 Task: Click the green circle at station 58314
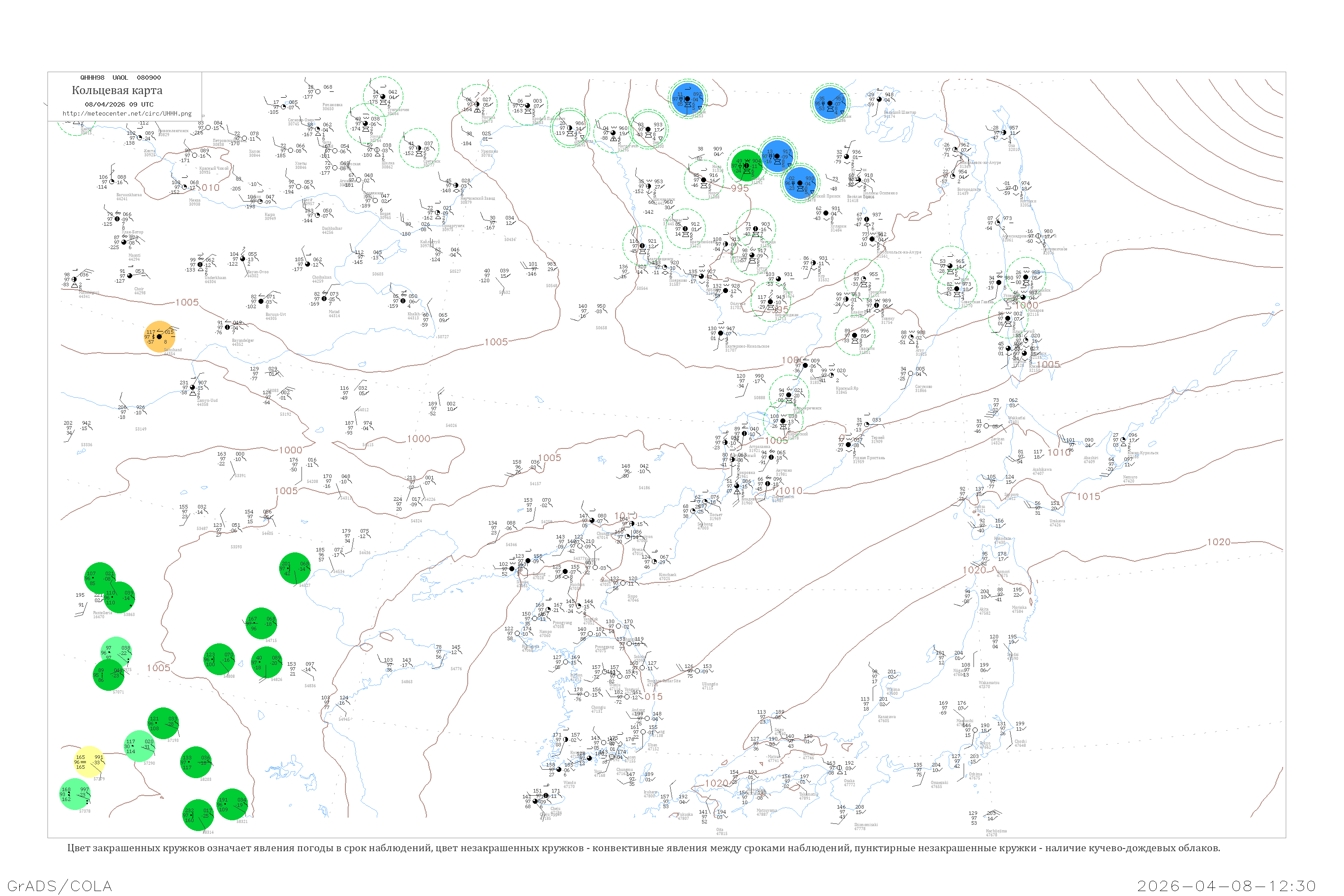(198, 815)
